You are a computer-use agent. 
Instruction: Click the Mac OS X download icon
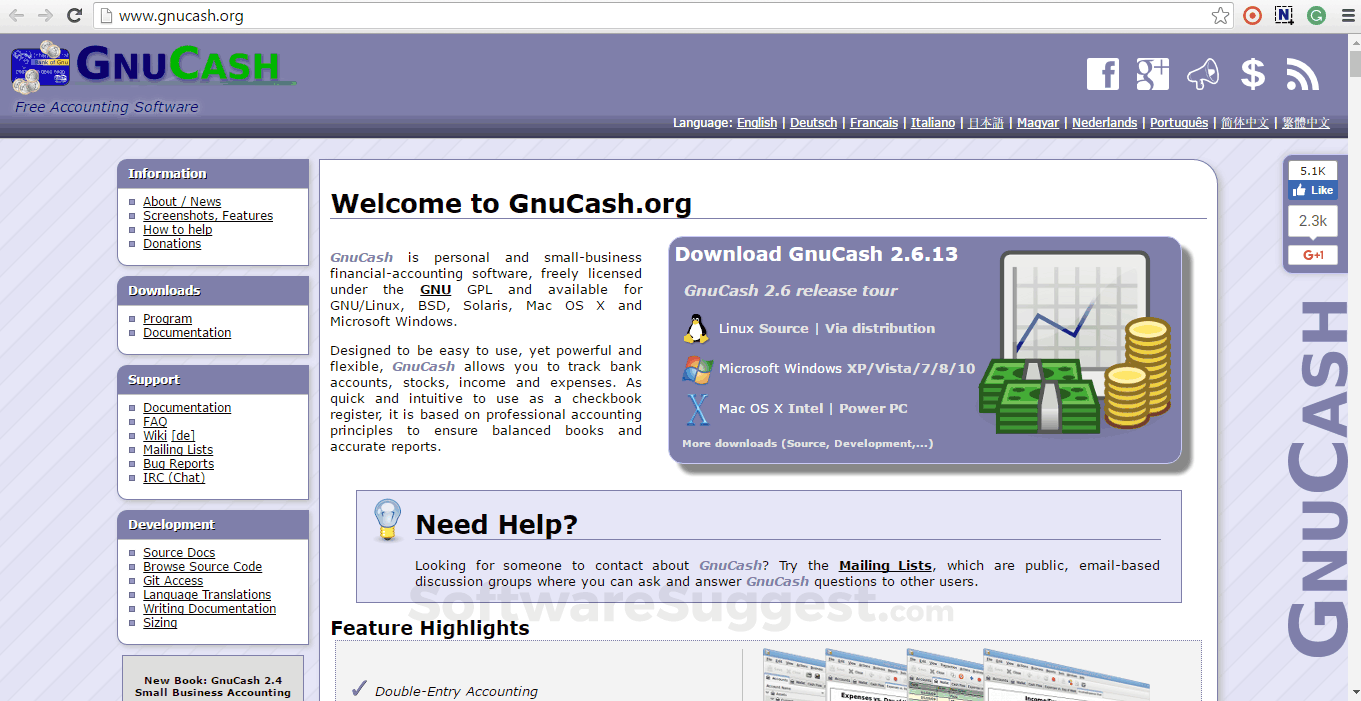(697, 408)
